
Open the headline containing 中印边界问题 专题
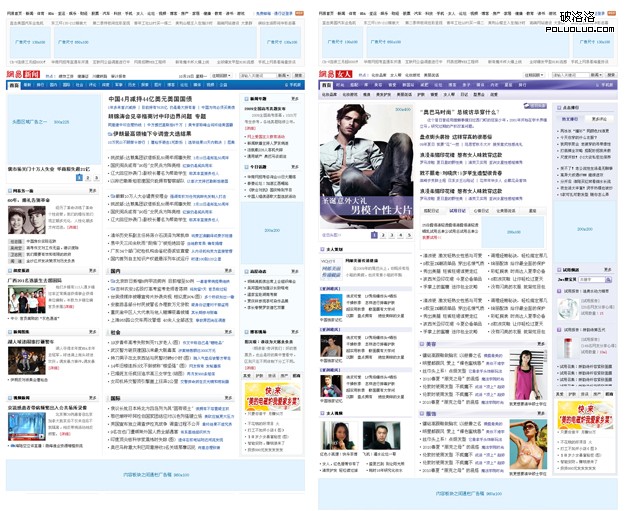click(x=157, y=116)
